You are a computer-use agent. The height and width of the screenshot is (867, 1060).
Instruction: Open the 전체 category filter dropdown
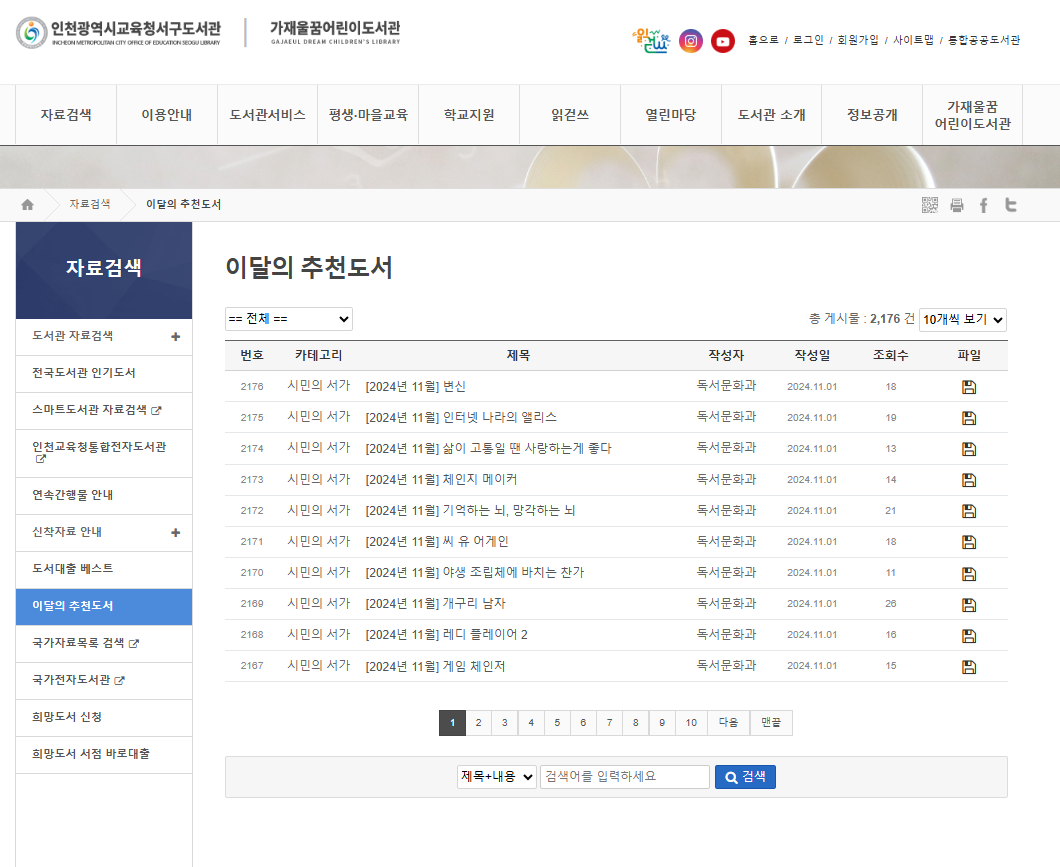(x=289, y=319)
